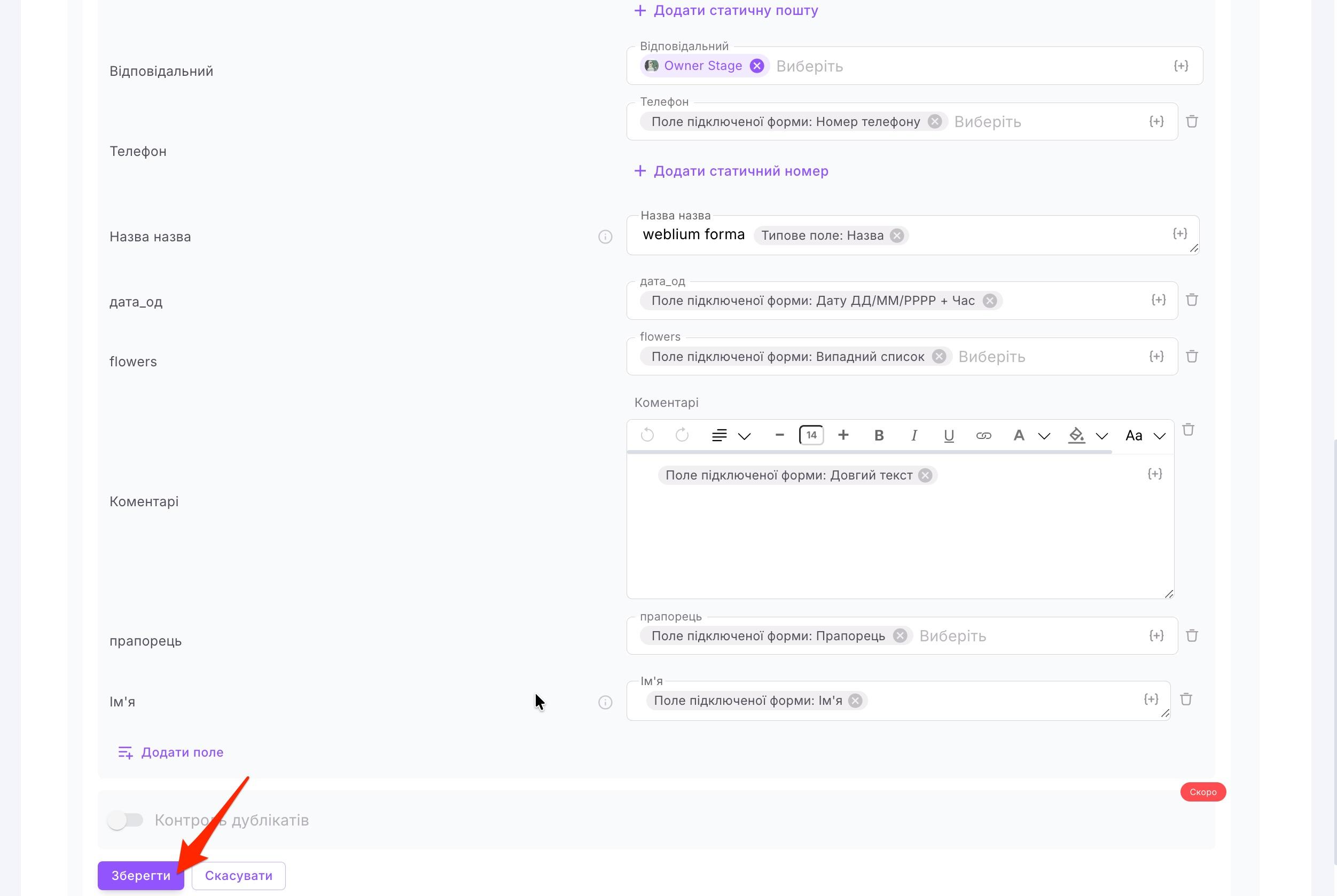Open text alignment dropdown
Screen dimensions: 1337x896
click(x=731, y=436)
